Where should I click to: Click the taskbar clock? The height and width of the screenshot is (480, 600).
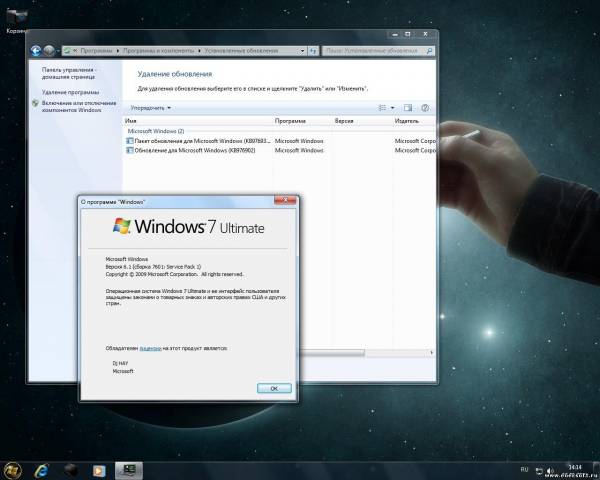[x=575, y=467]
